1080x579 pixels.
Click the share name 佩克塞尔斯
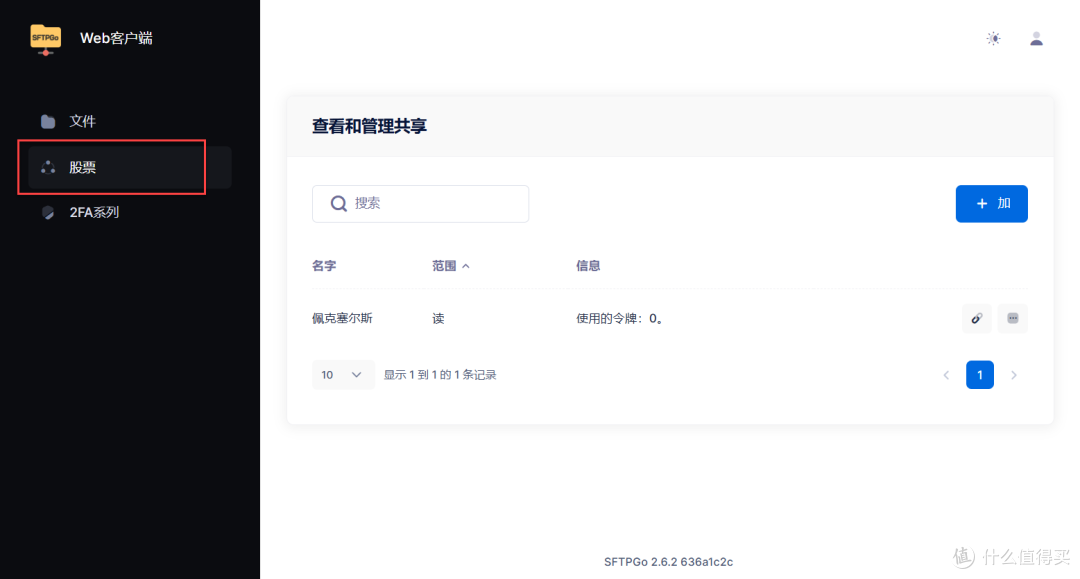(342, 318)
